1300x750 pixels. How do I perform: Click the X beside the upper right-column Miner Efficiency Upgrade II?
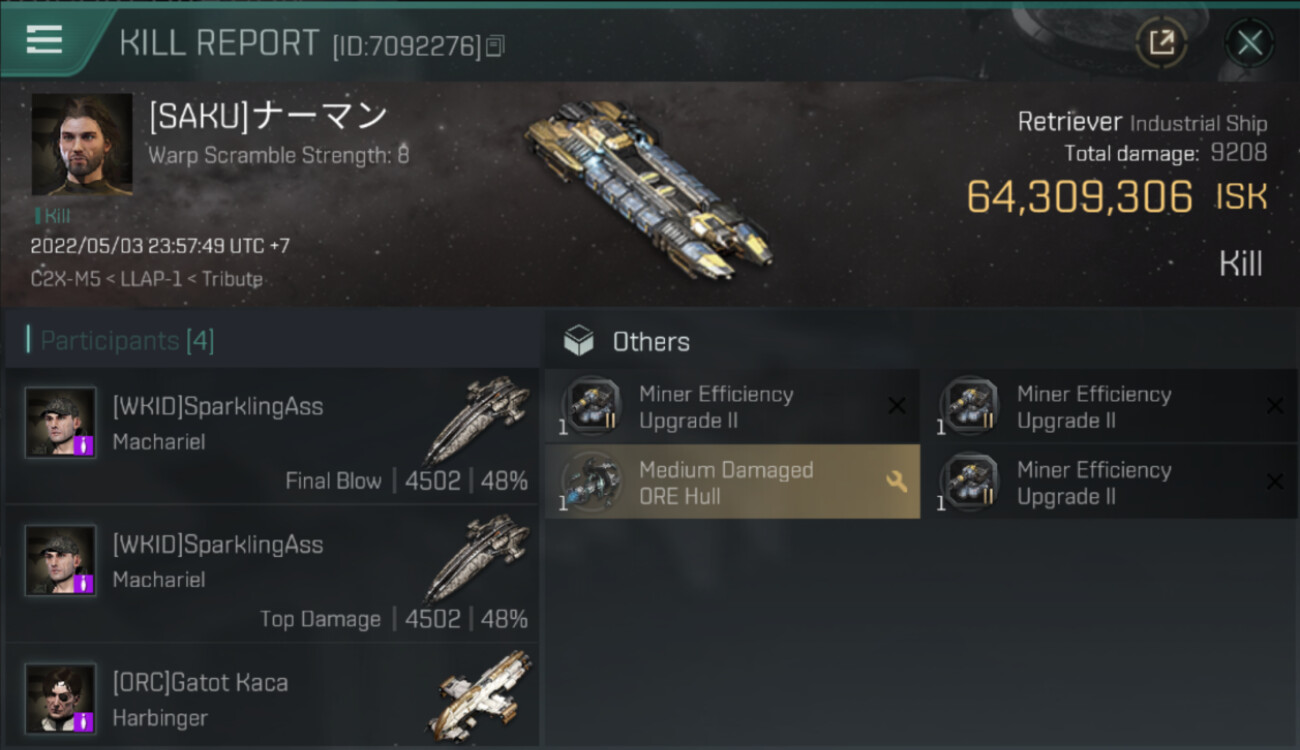click(1275, 406)
